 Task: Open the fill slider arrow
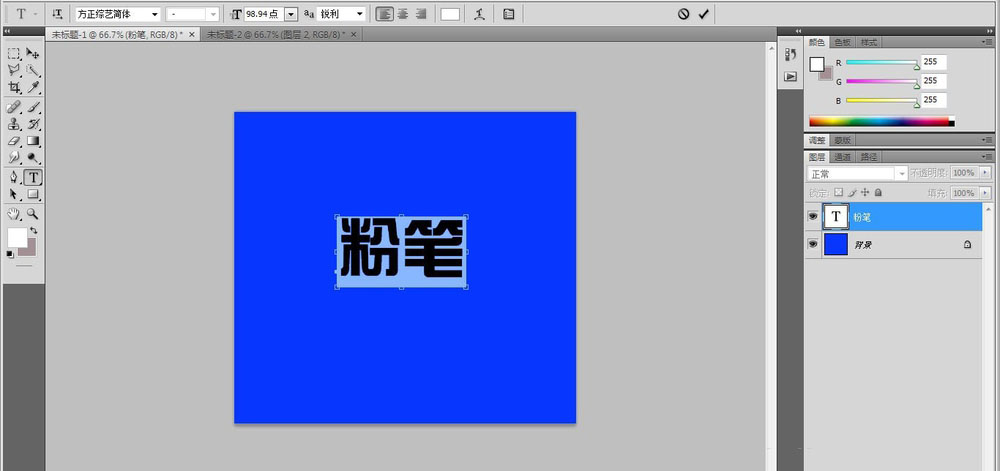987,192
